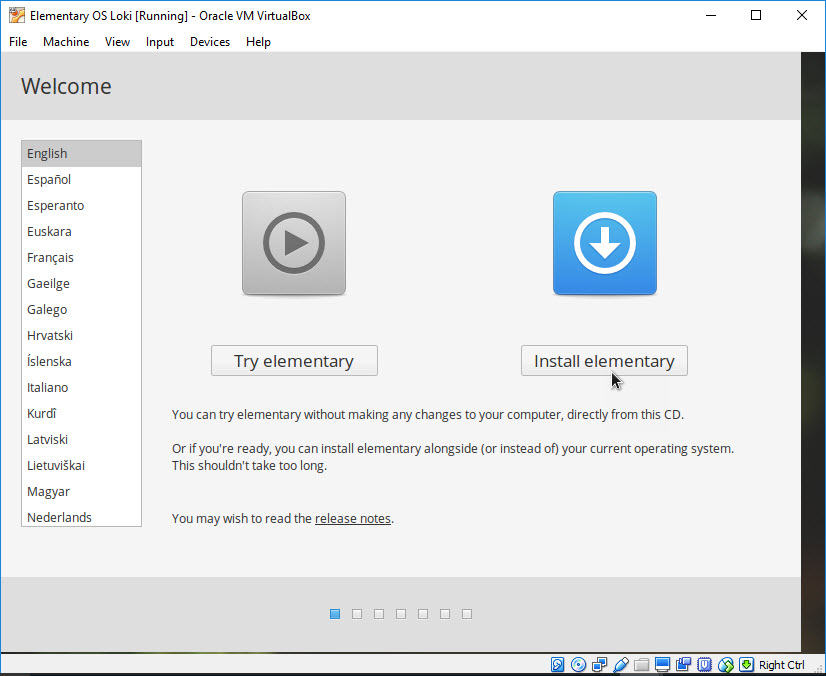Screen dimensions: 826x676
Task: Click the video capture status icon
Action: click(x=684, y=664)
